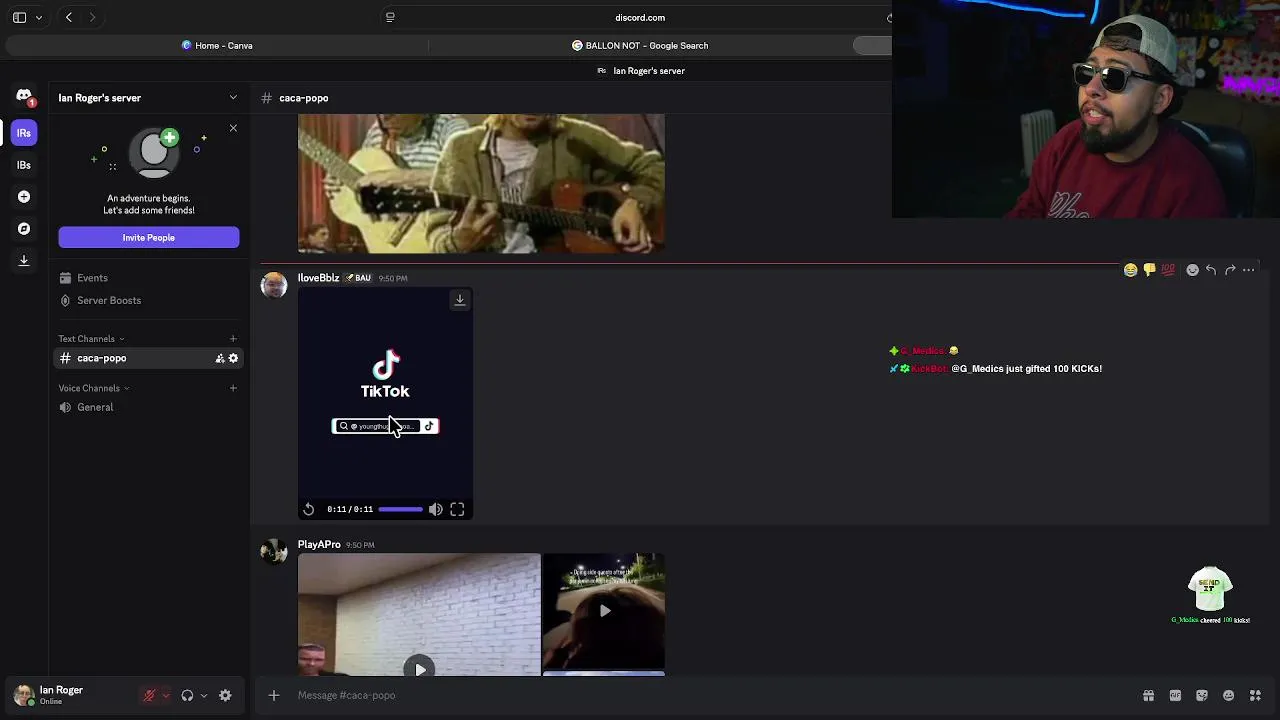Toggle browser sidebar button
This screenshot has height=720, width=1280.
coord(20,17)
